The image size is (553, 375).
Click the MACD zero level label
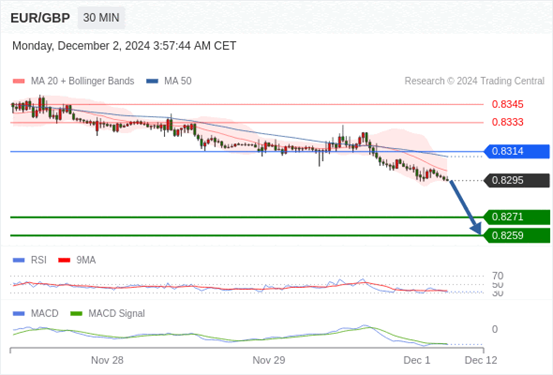(x=495, y=329)
